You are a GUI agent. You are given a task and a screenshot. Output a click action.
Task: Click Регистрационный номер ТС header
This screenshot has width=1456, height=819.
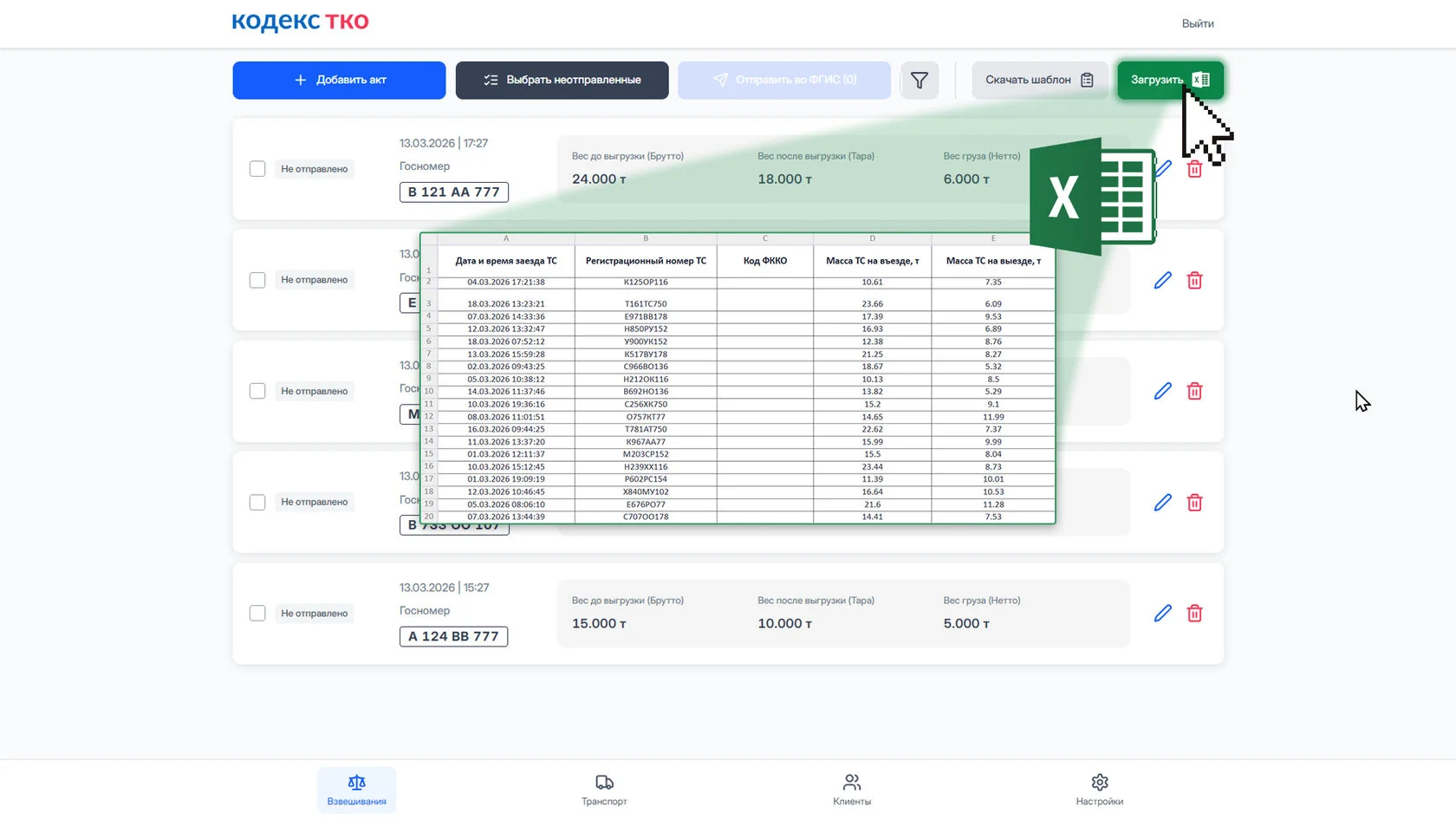(646, 260)
